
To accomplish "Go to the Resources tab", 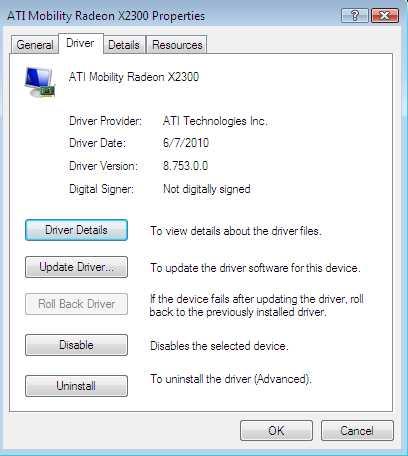I will [x=177, y=45].
